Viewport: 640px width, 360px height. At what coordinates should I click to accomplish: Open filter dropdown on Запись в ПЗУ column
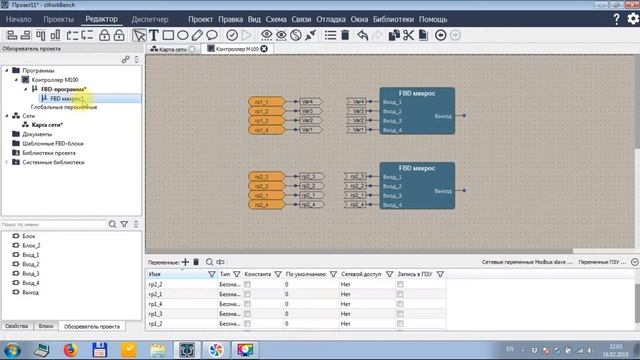(440, 274)
